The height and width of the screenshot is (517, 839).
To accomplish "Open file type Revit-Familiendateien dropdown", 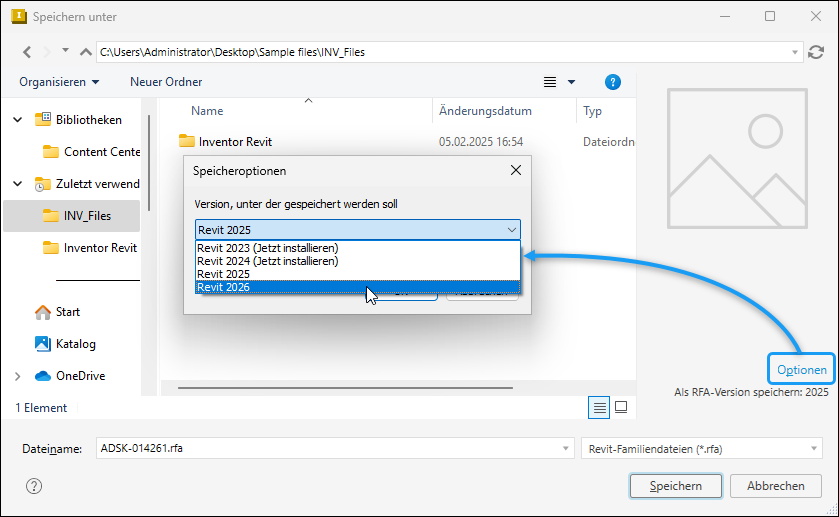I will coord(702,448).
